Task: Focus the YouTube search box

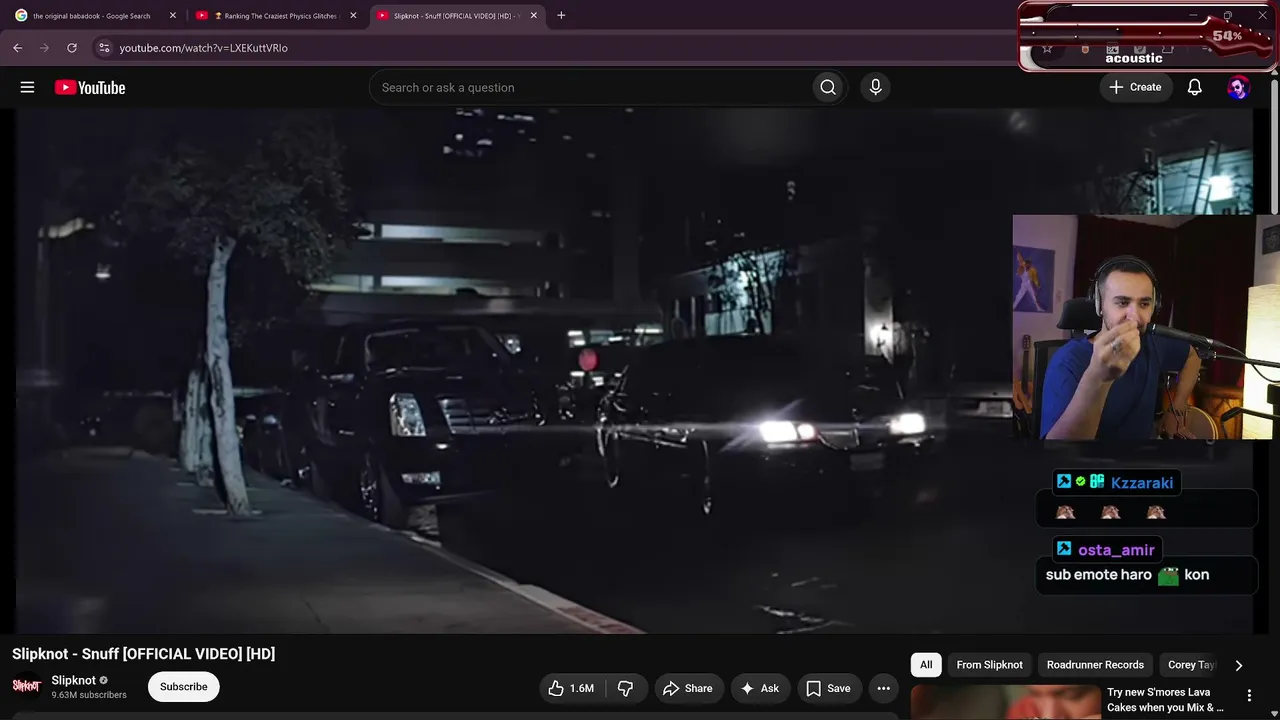Action: 590,87
